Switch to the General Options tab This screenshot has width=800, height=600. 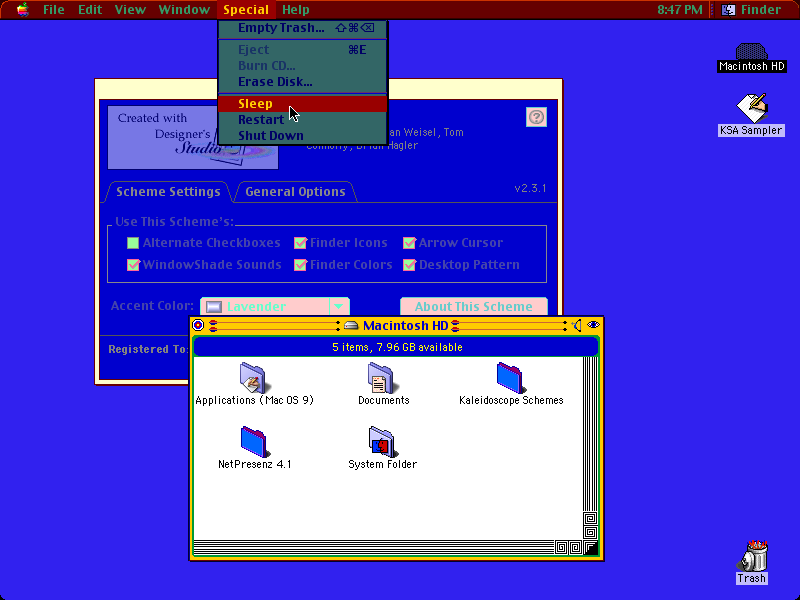click(295, 192)
